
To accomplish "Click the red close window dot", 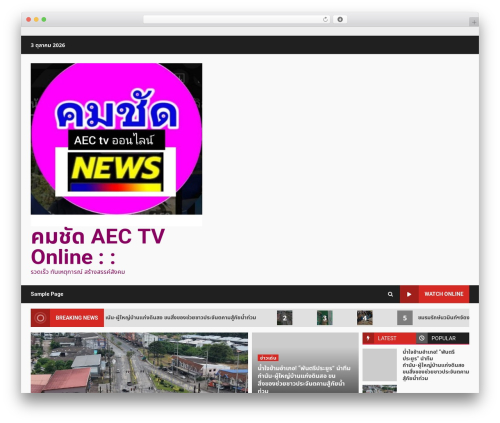I will tap(29, 20).
